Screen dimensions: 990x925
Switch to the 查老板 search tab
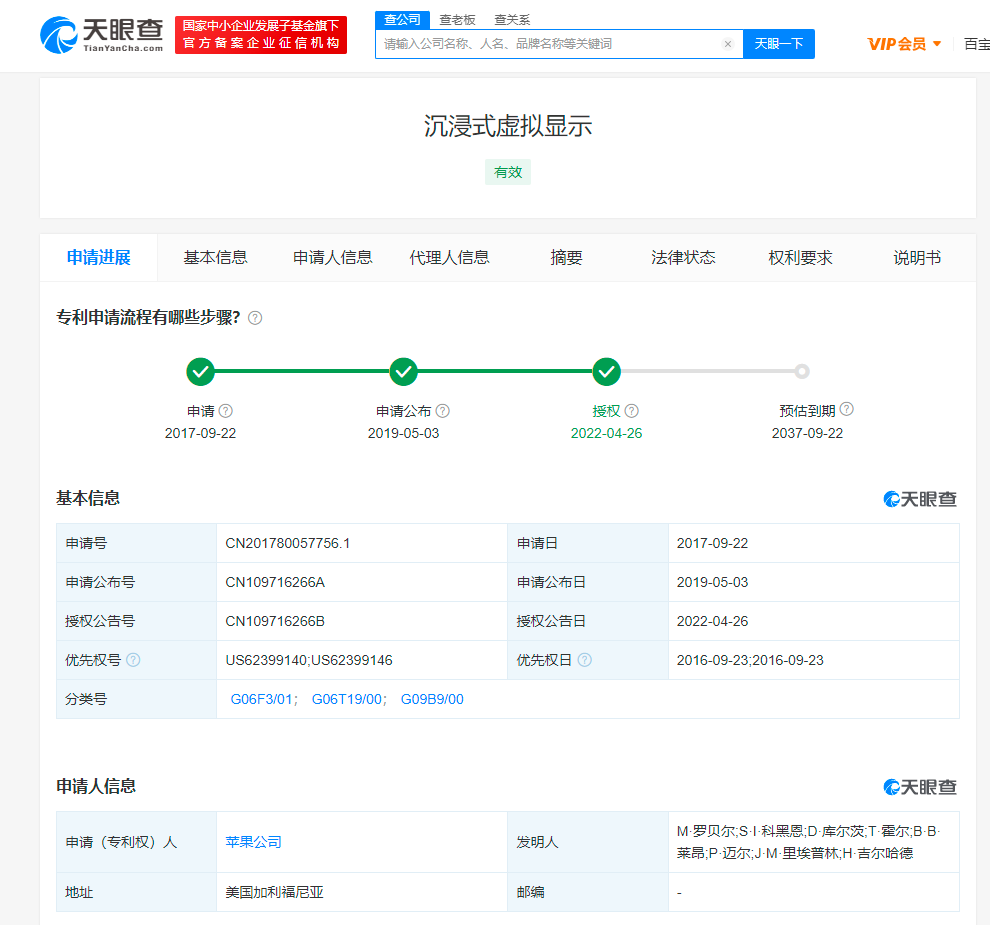[x=457, y=20]
